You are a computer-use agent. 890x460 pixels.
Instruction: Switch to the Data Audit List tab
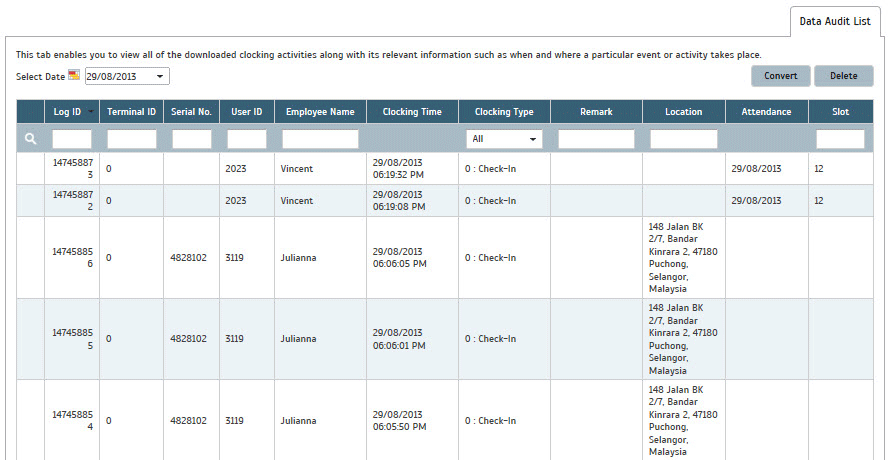coord(835,21)
